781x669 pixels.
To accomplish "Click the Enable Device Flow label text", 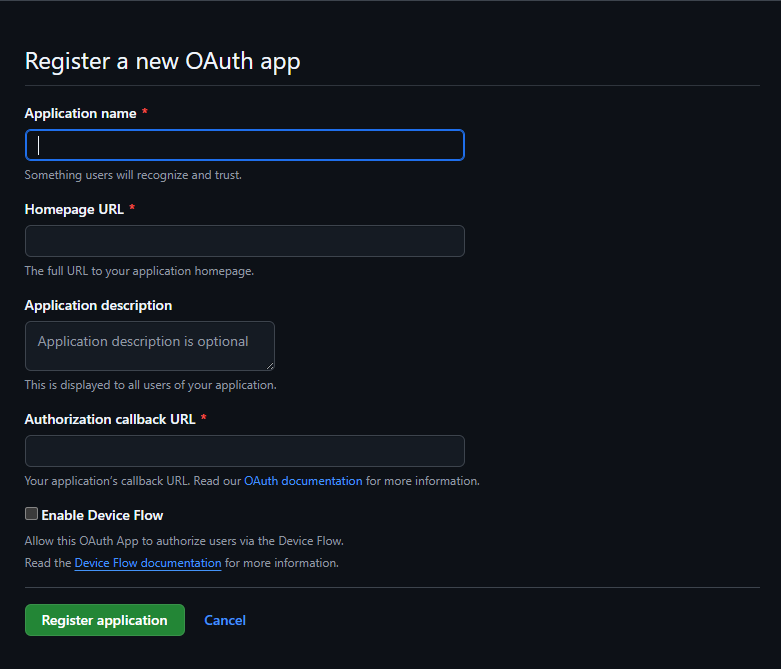I will pyautogui.click(x=102, y=515).
